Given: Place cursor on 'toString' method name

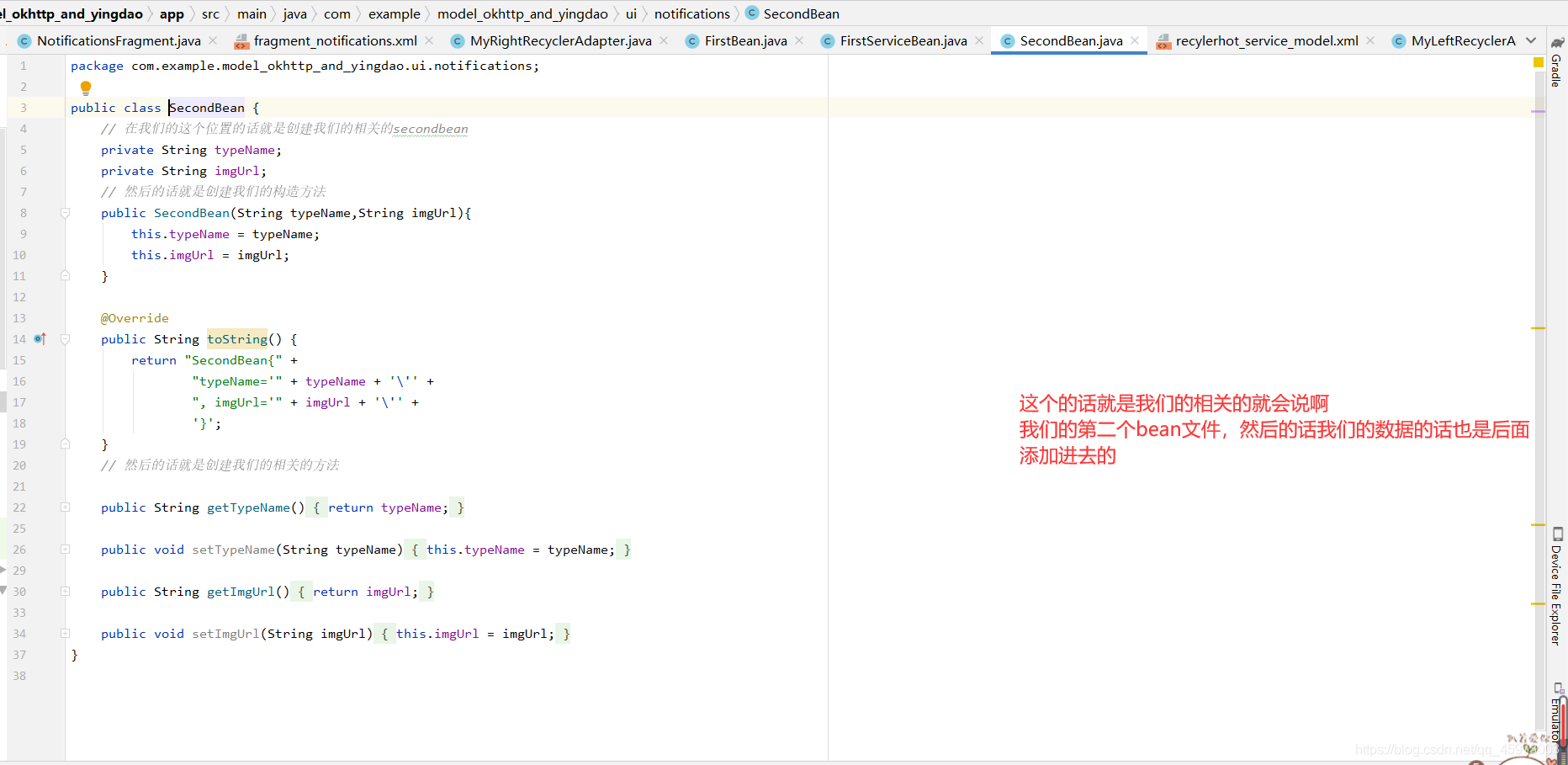Looking at the screenshot, I should [x=237, y=339].
